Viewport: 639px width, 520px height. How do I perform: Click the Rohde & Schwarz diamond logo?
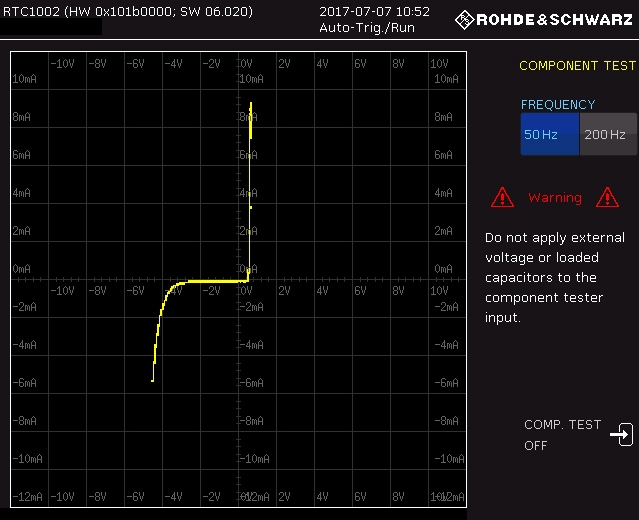[x=466, y=19]
